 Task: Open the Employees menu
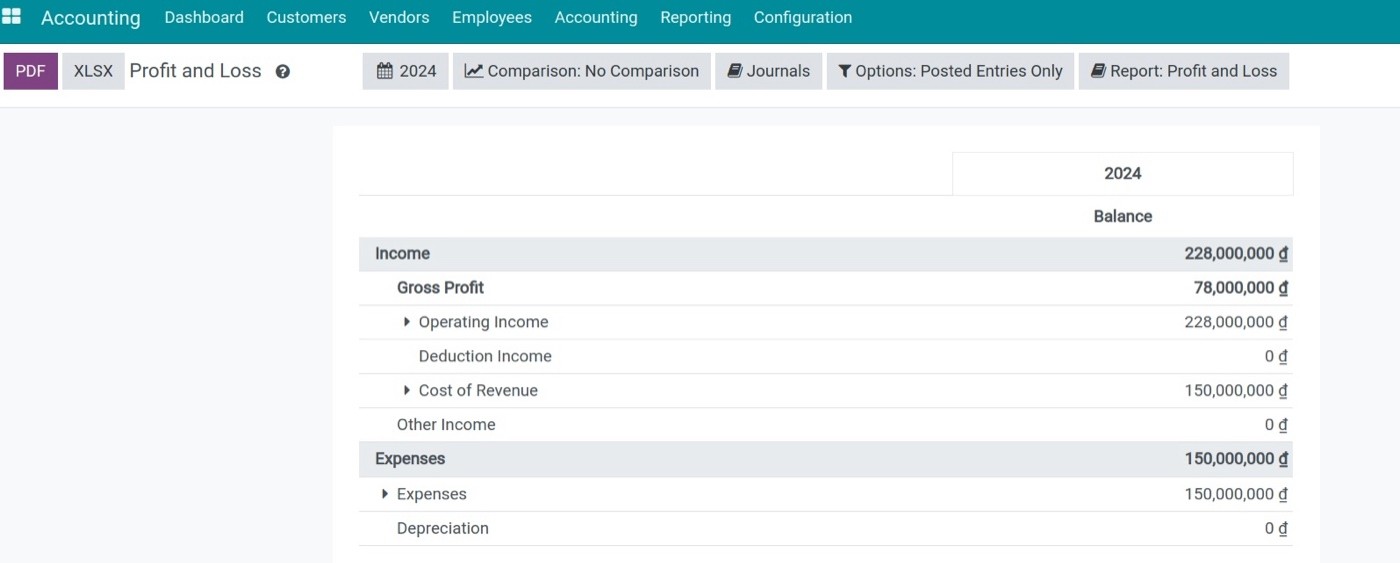pyautogui.click(x=492, y=17)
